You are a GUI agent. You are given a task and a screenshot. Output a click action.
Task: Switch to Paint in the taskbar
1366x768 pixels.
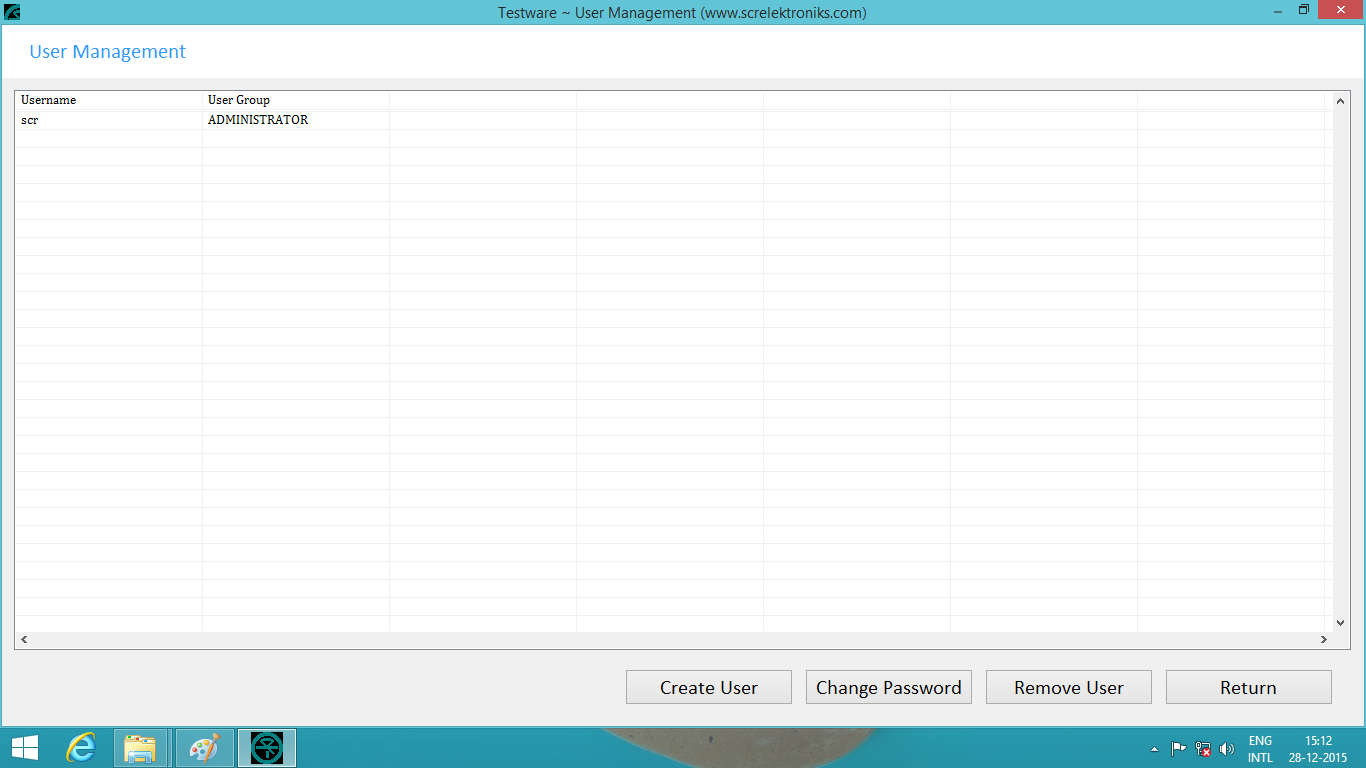pyautogui.click(x=204, y=748)
